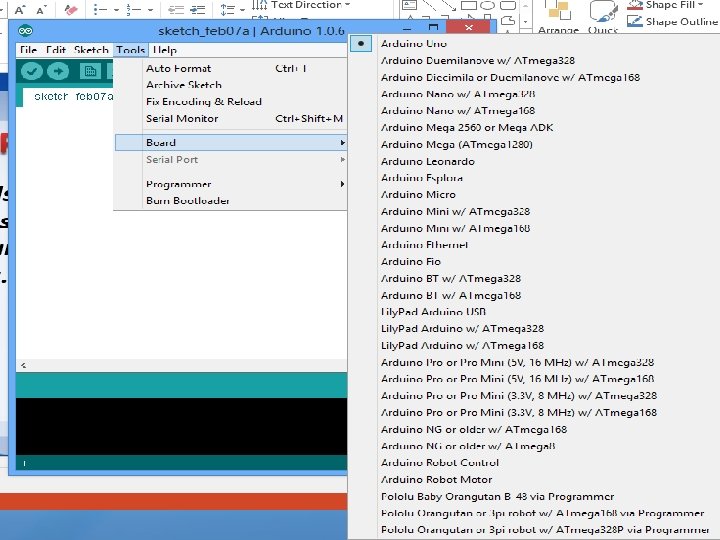Image resolution: width=720 pixels, height=540 pixels.
Task: Select Arduino Esplora board
Action: pyautogui.click(x=422, y=178)
